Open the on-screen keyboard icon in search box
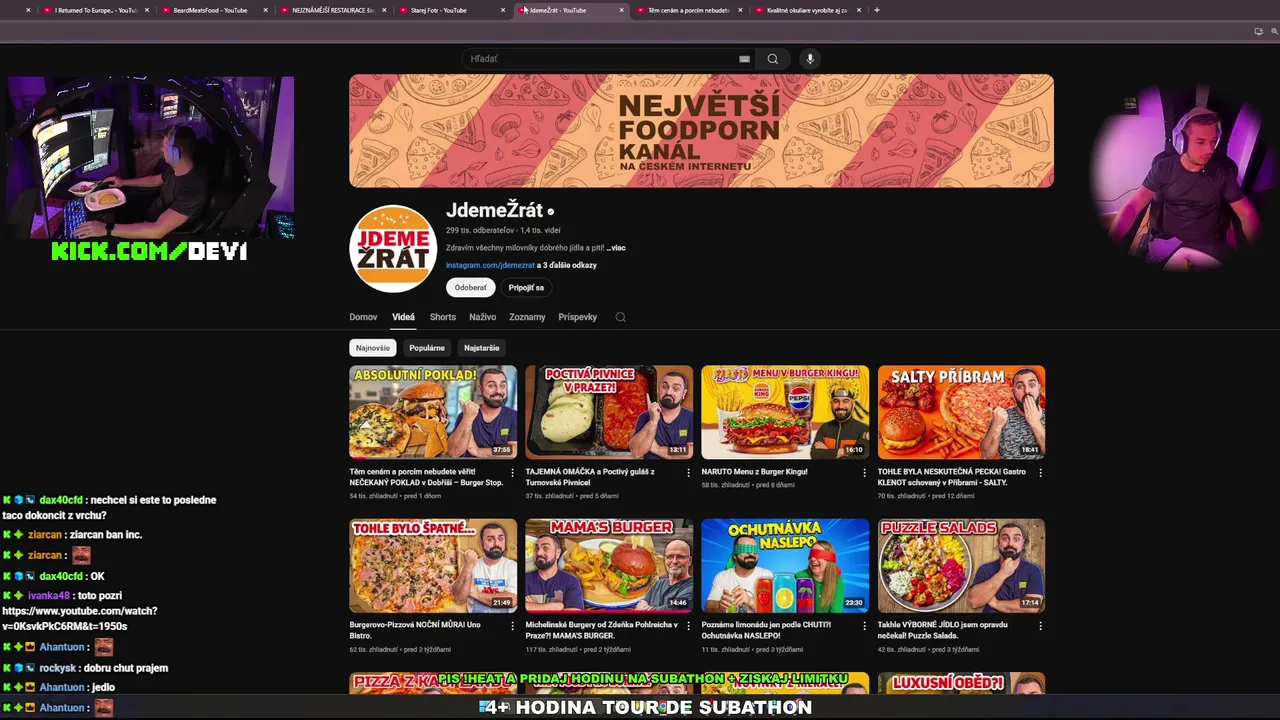Image resolution: width=1280 pixels, height=720 pixels. click(x=744, y=59)
